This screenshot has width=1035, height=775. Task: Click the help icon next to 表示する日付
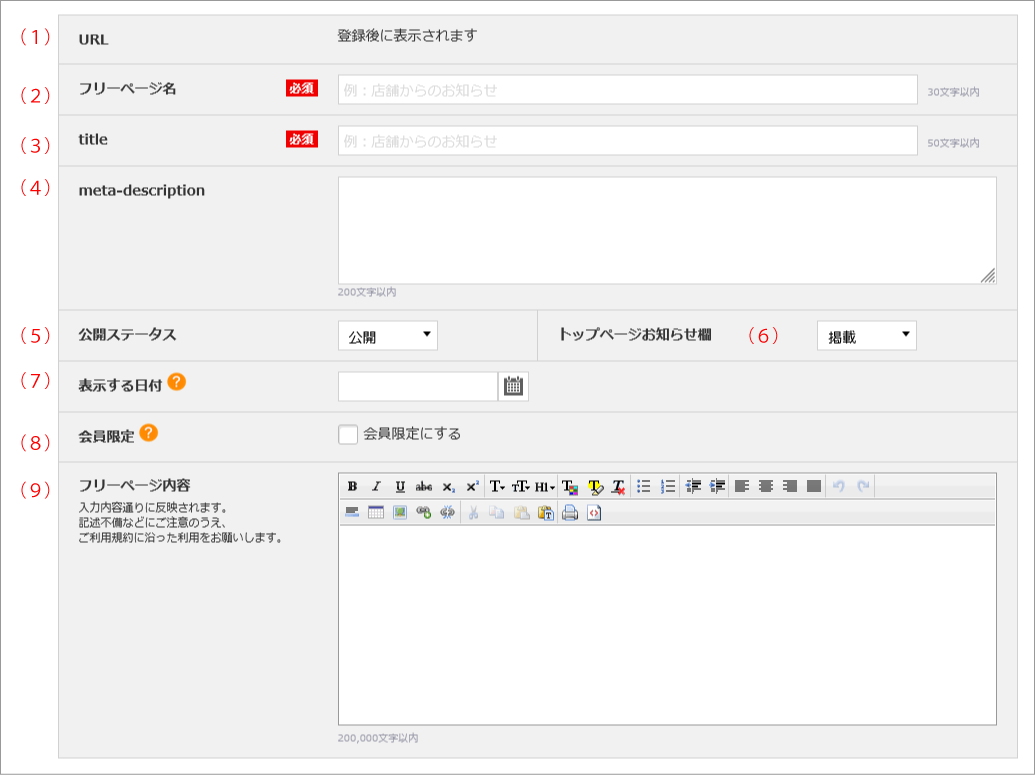[x=176, y=382]
